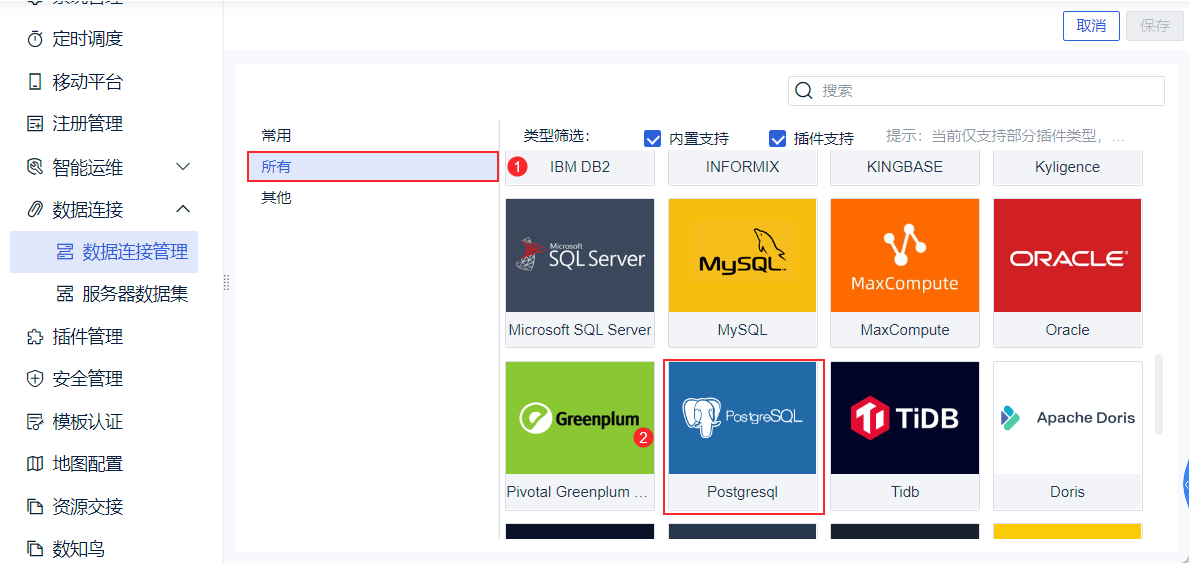Screen dimensions: 1189x563
Task: Click the 数据连接管理 icon
Action: click(x=65, y=252)
